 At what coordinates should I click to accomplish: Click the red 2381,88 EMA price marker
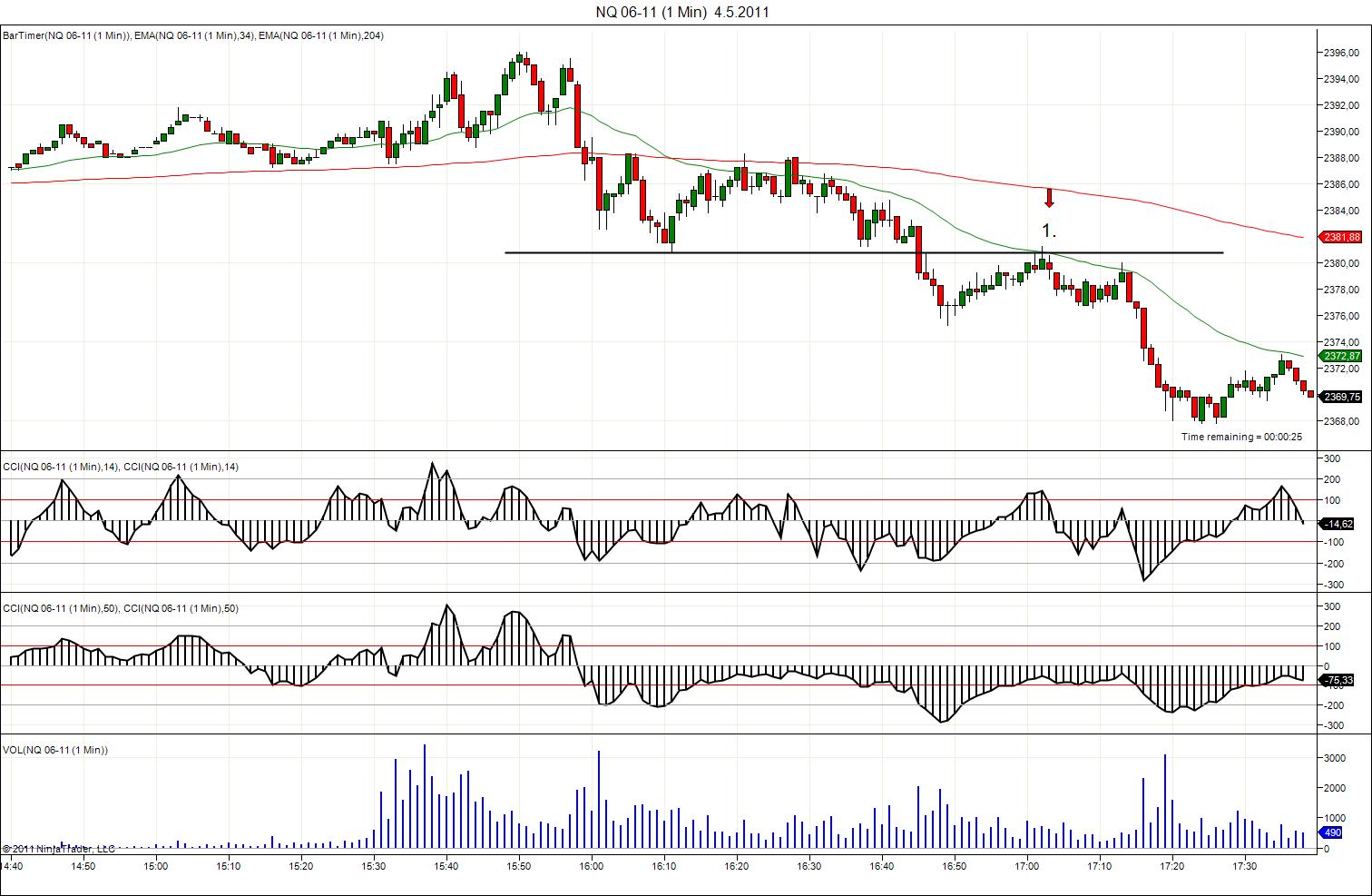[1342, 237]
